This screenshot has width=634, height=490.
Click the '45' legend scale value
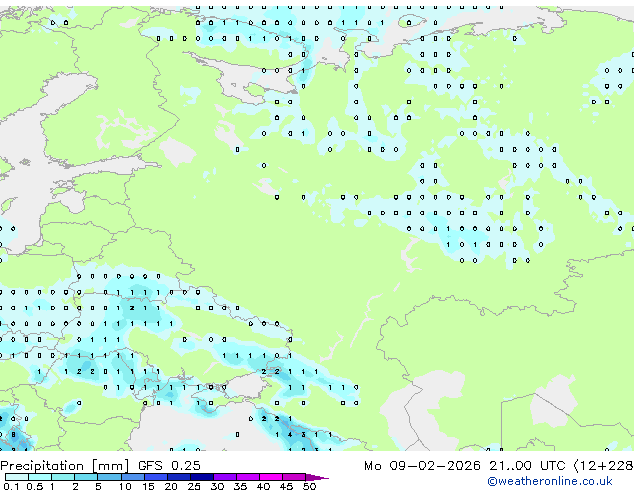click(x=286, y=486)
